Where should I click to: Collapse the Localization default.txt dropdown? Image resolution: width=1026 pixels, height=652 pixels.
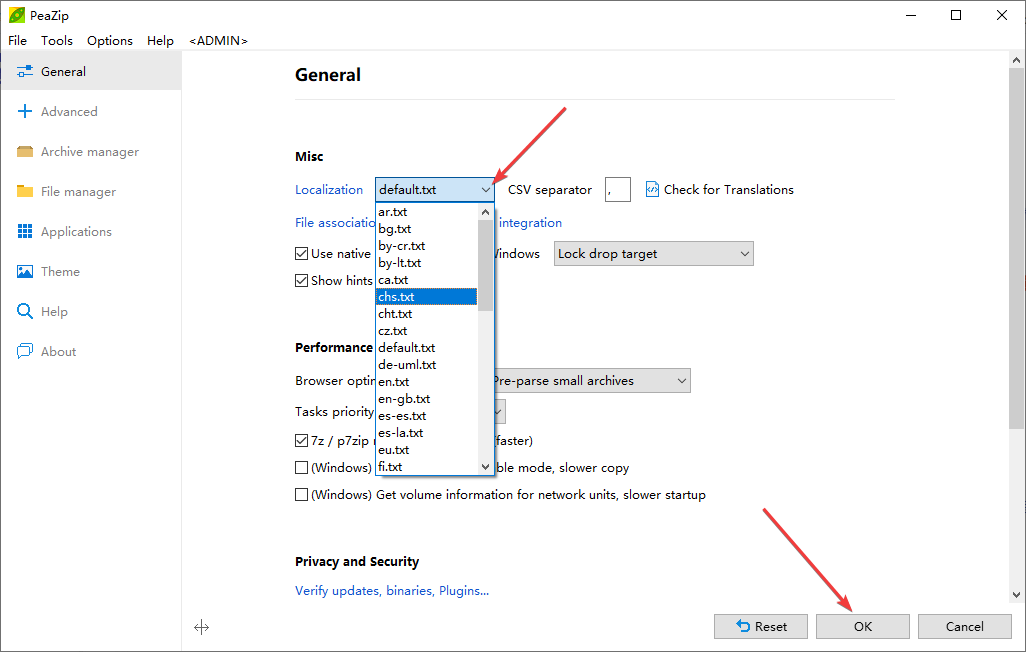(485, 190)
